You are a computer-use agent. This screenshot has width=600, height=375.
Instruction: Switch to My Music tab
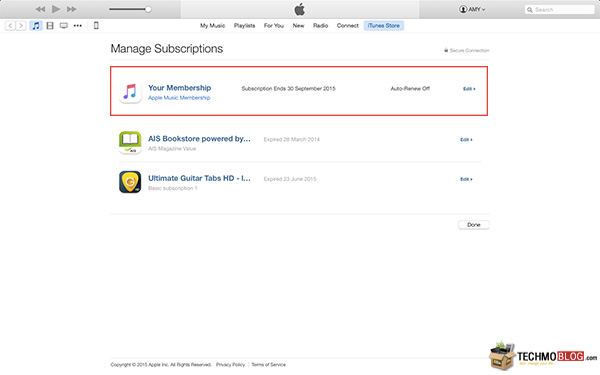pyautogui.click(x=212, y=26)
